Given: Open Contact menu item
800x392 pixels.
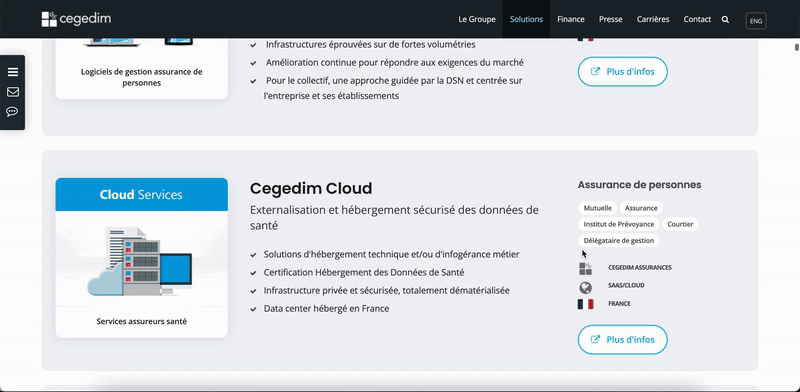Looking at the screenshot, I should (x=697, y=19).
